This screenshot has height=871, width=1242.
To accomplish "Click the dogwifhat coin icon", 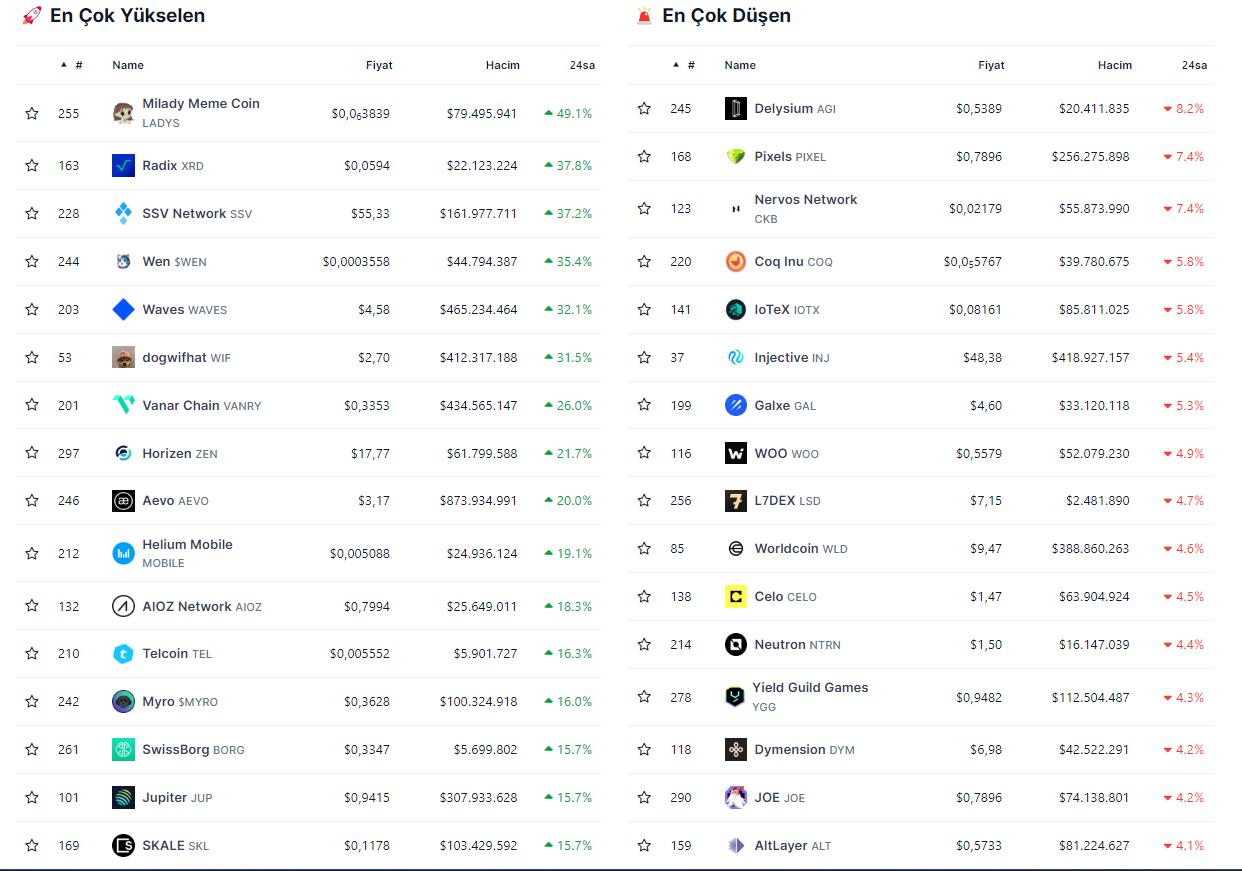I will point(123,358).
